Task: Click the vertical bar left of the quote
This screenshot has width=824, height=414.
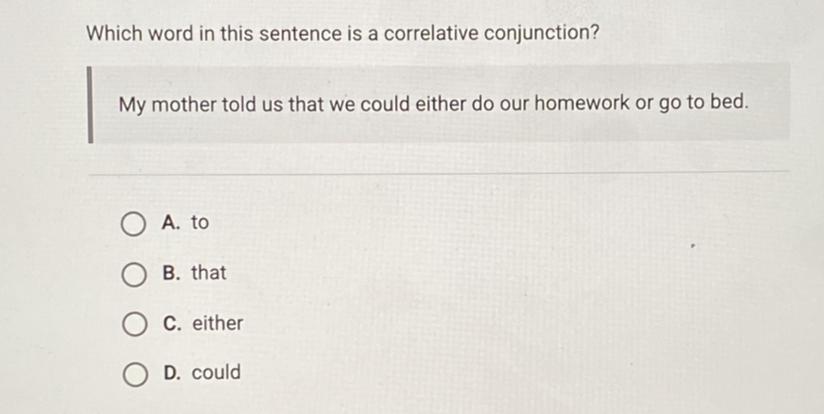Action: tap(90, 104)
